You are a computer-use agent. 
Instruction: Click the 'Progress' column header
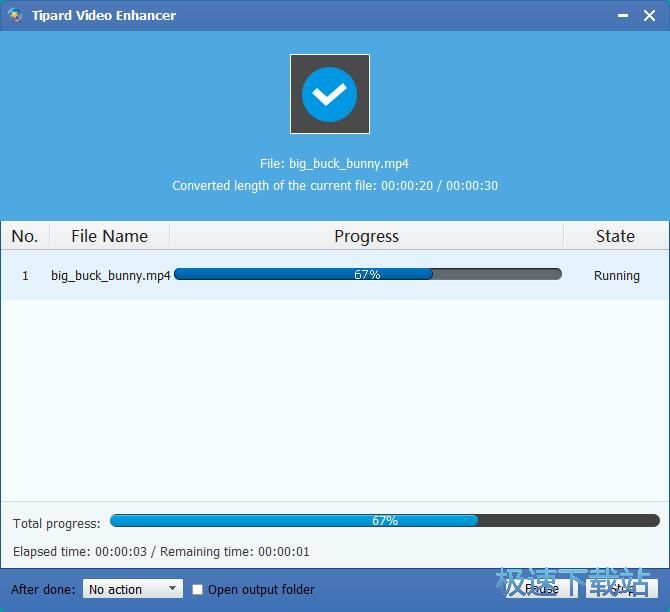point(366,236)
